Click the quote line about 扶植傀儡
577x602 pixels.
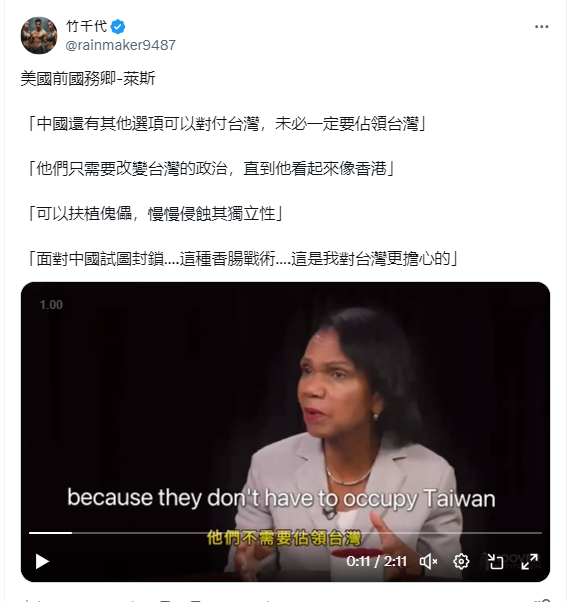pyautogui.click(x=155, y=214)
